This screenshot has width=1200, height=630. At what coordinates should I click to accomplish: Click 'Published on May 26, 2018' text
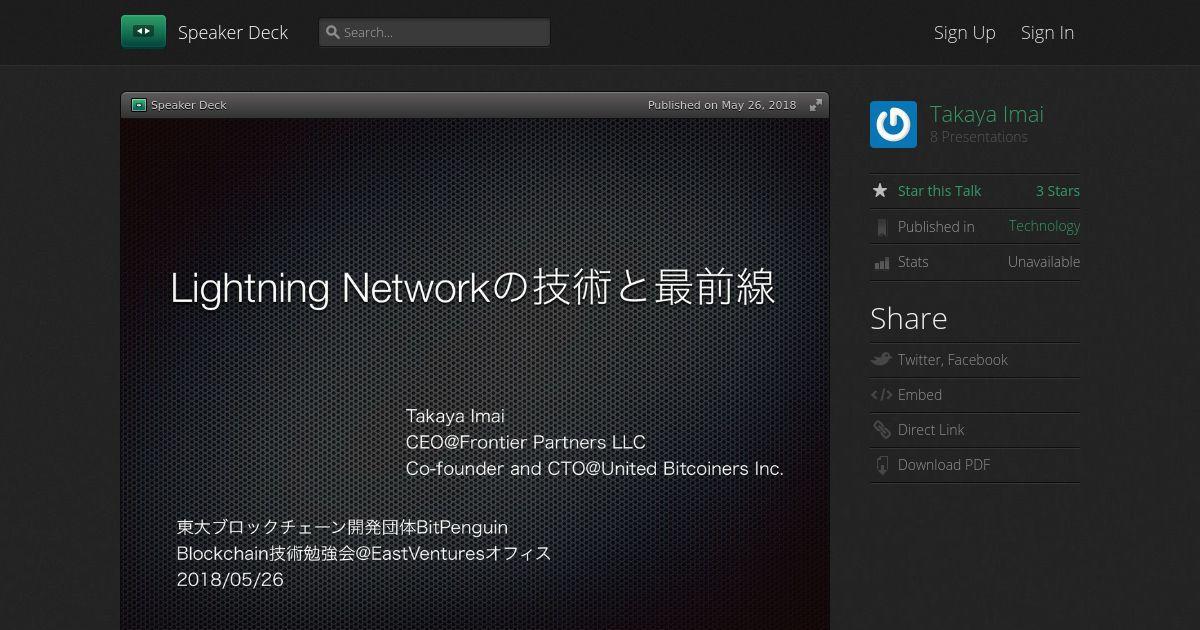tap(722, 105)
